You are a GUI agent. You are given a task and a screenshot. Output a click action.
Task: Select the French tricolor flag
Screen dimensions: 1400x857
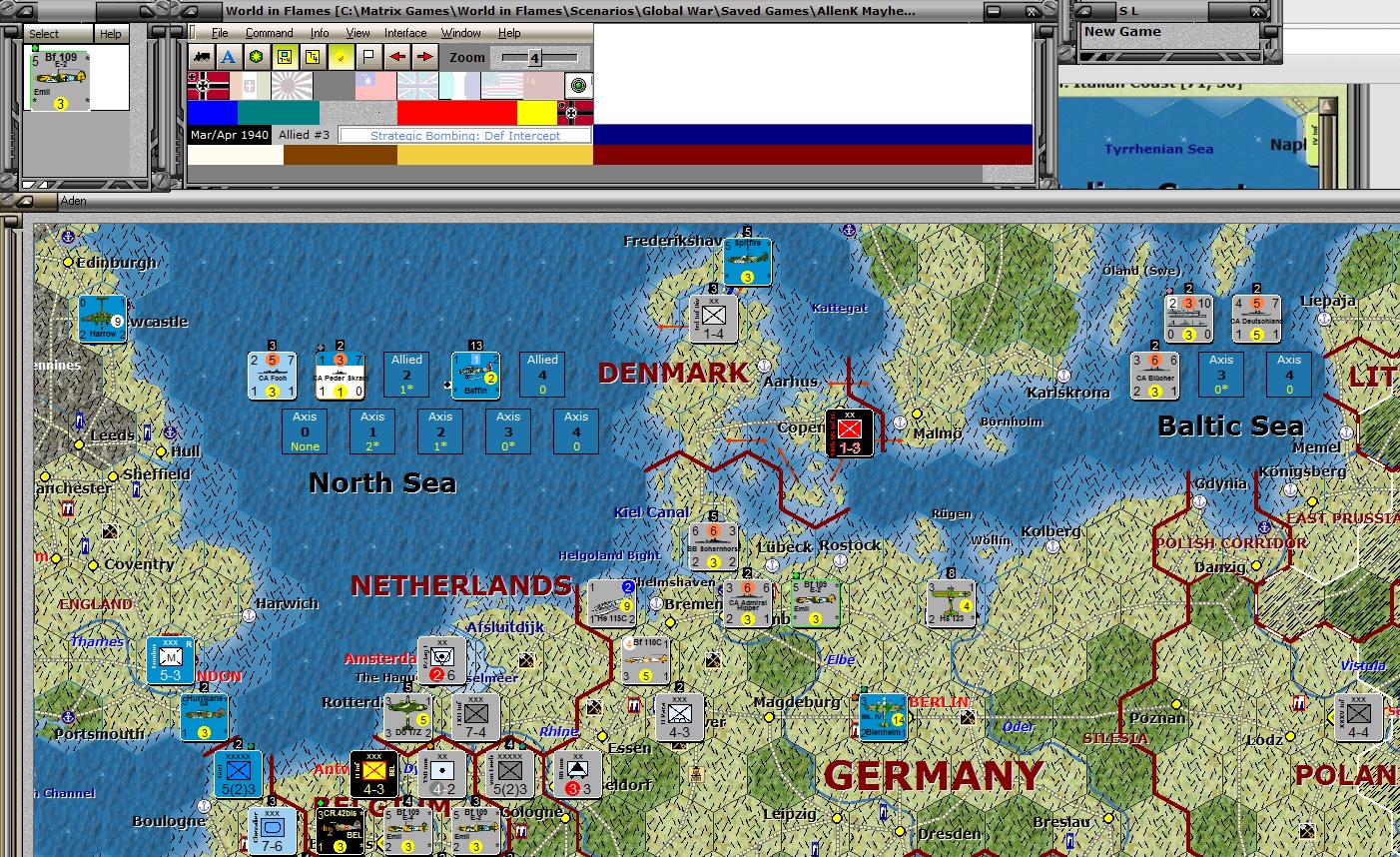tap(459, 86)
